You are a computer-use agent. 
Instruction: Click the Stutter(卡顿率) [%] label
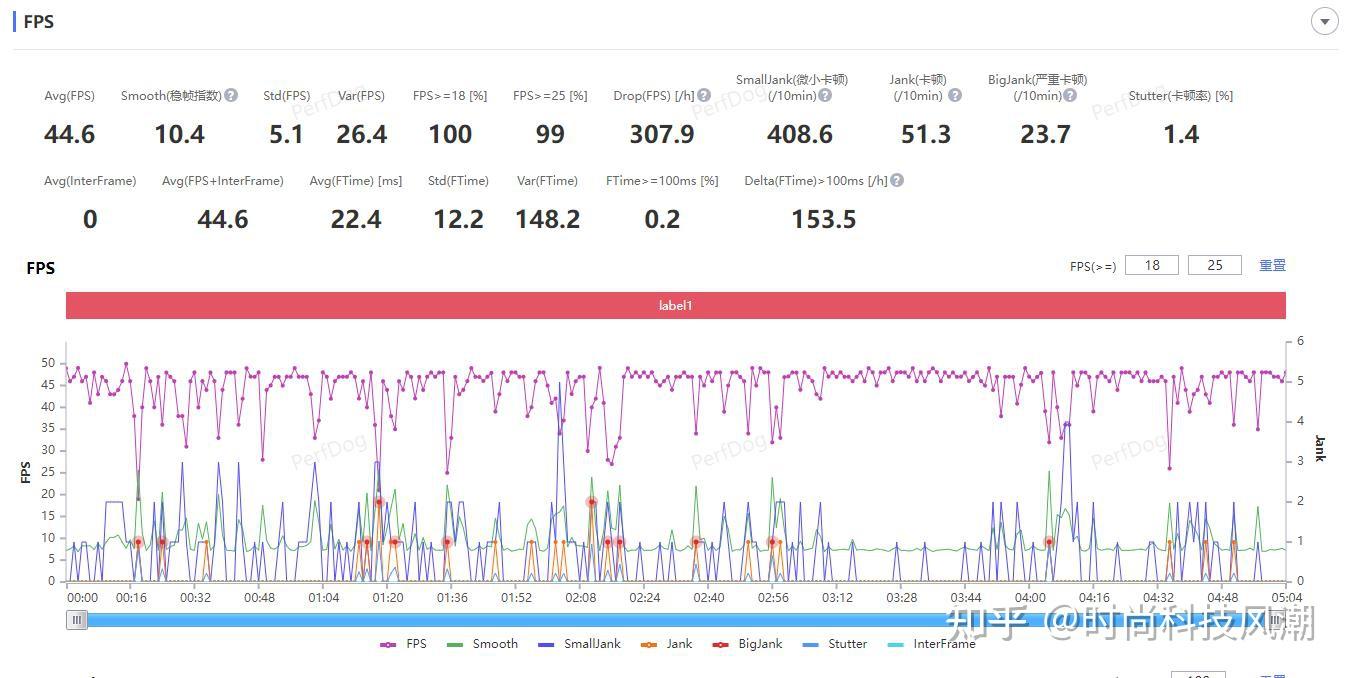[1180, 96]
